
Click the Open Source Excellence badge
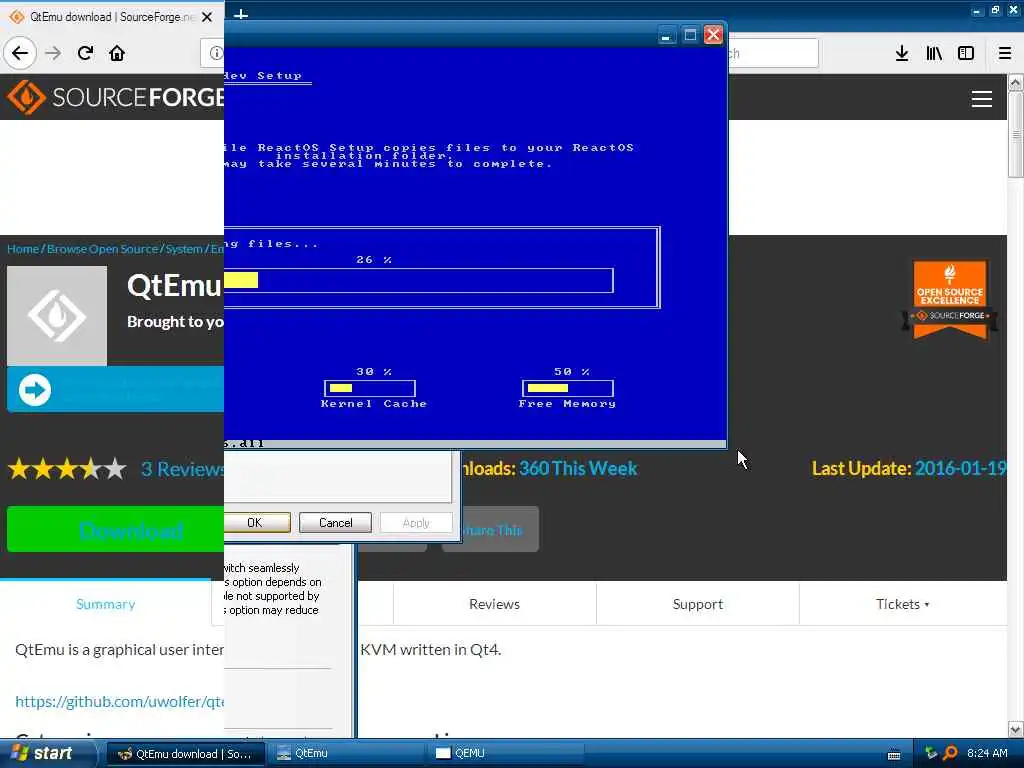[x=950, y=300]
